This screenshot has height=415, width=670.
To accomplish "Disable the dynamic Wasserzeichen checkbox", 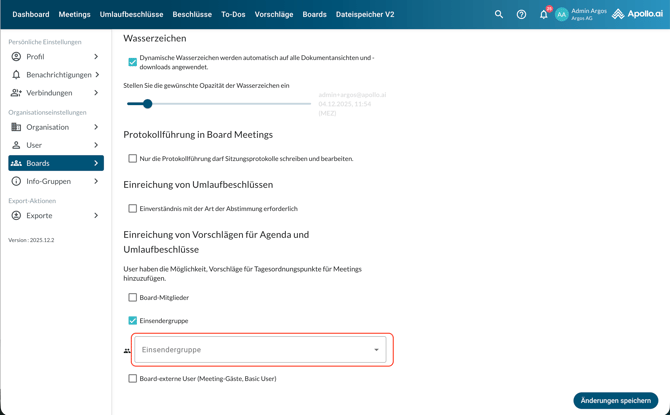I will [x=133, y=62].
